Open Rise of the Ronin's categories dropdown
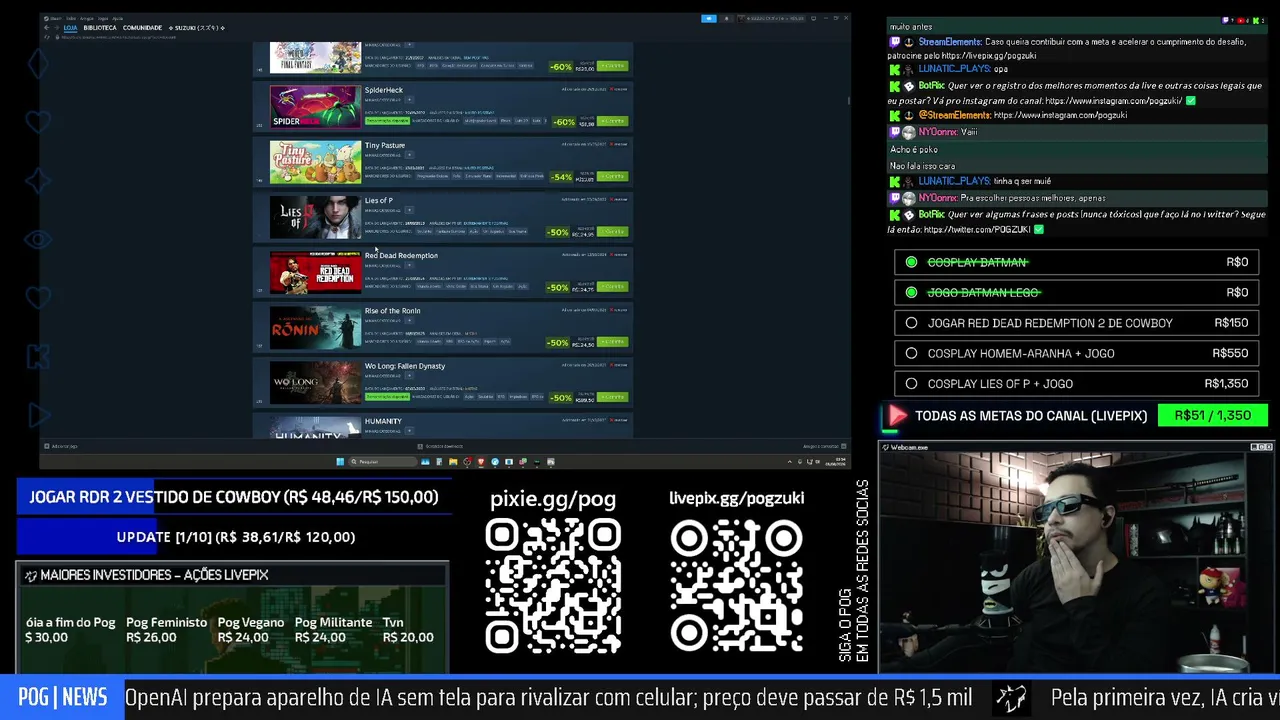The height and width of the screenshot is (720, 1280). click(x=409, y=321)
